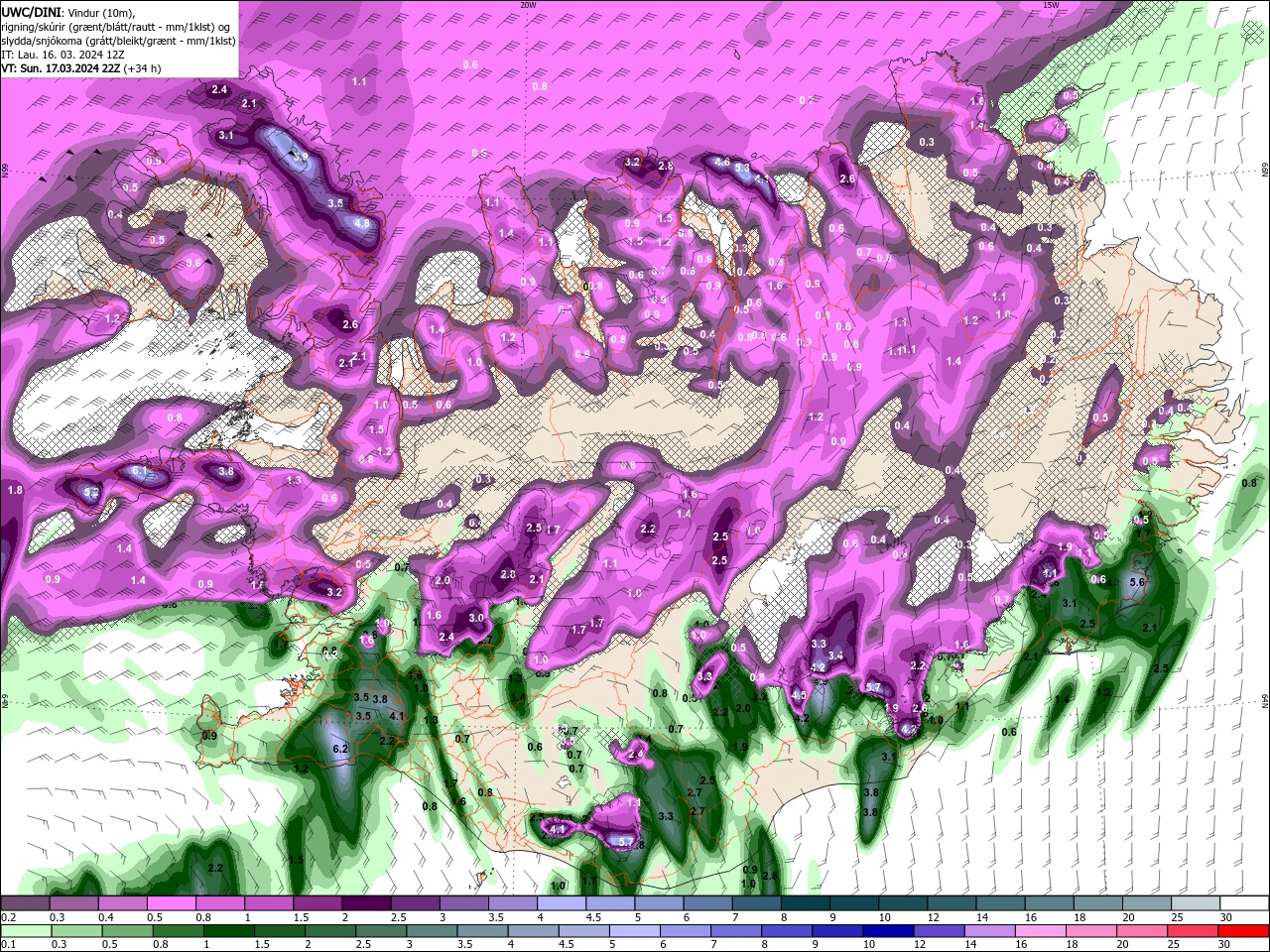Screen dimensions: 1270x952
Task: Click the 4.8 snowfall value on the map
Action: point(361,223)
